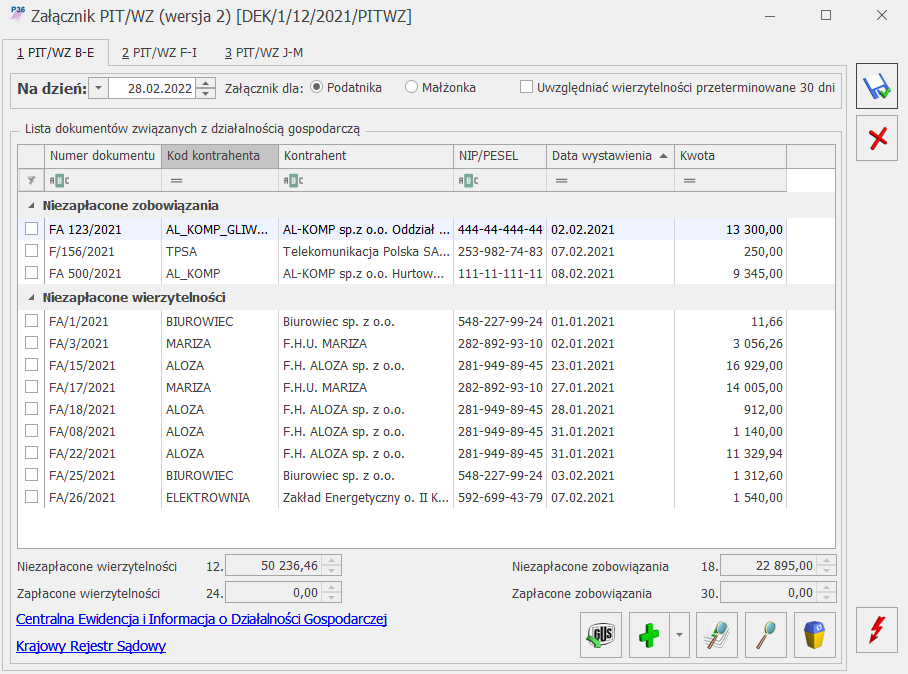
Task: Mark the FA/26/2021 row checkbox
Action: click(32, 497)
